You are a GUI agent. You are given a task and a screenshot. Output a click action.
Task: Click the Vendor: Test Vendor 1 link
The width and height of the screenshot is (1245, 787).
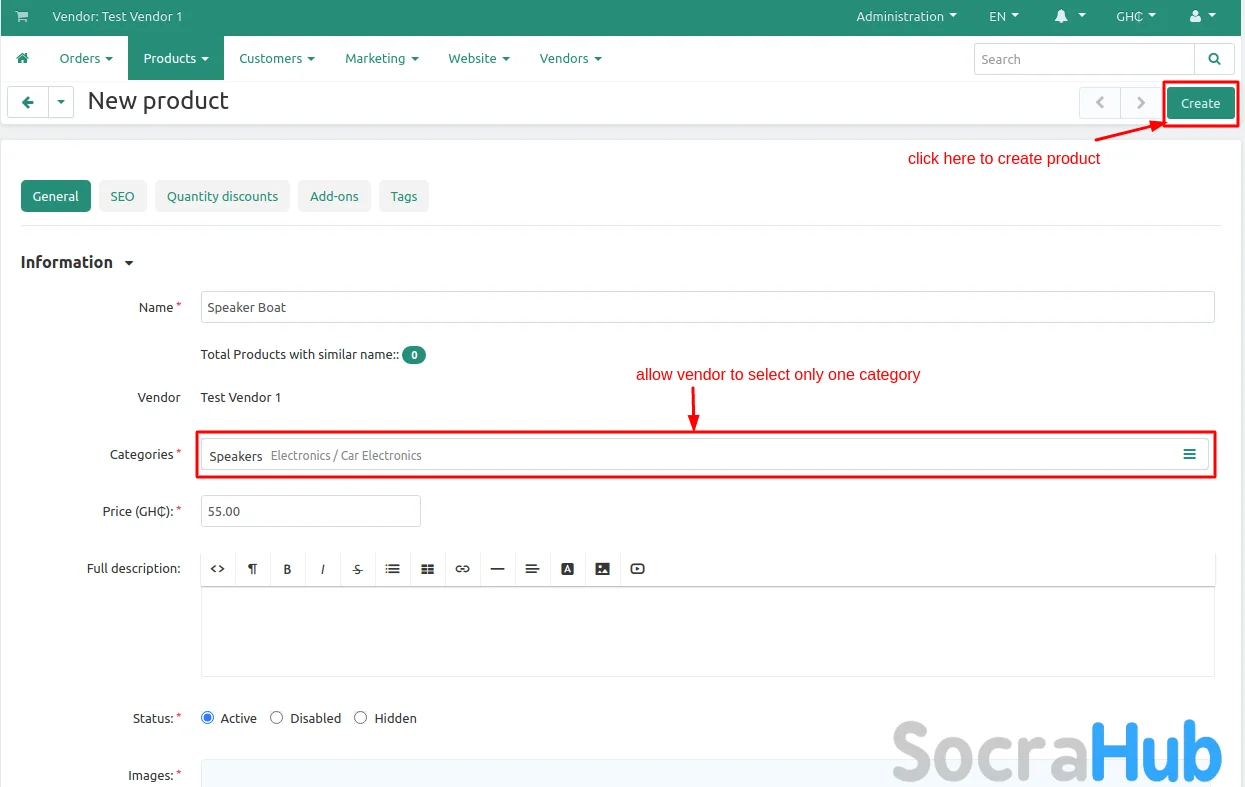click(117, 17)
